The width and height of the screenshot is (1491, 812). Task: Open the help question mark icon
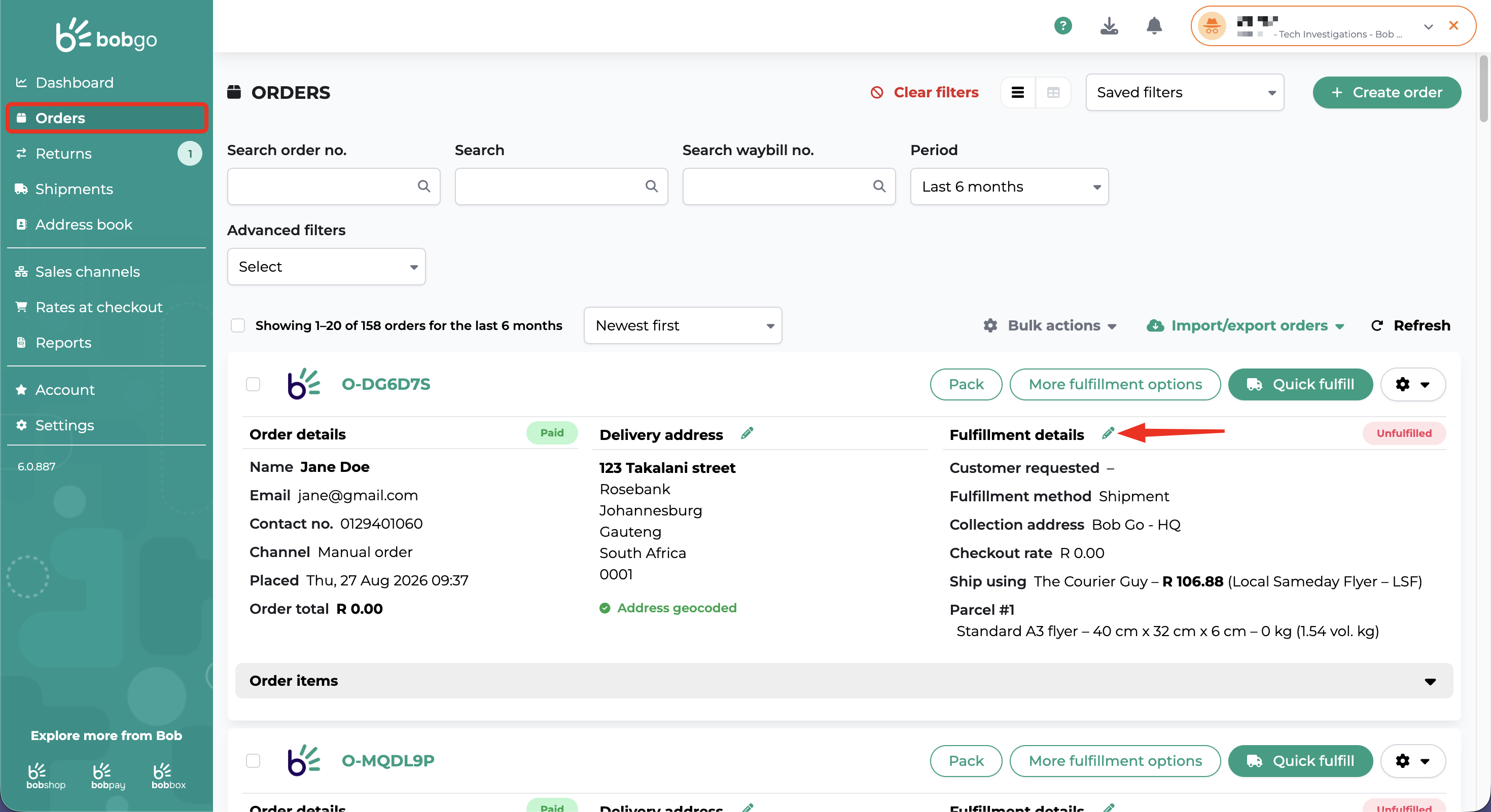[1062, 25]
